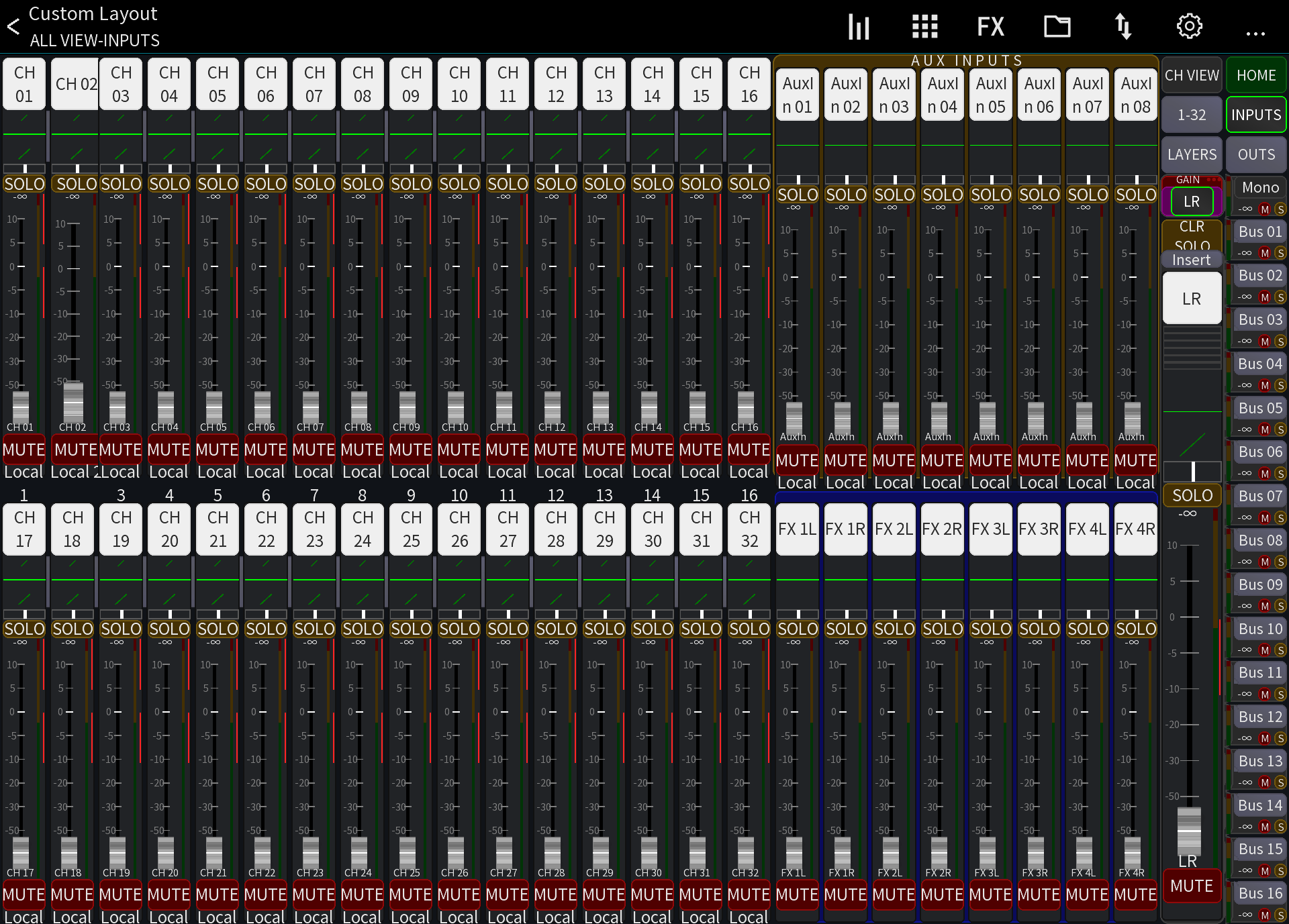This screenshot has width=1289, height=924.
Task: Click the Local source label under Aux In 01
Action: point(798,483)
